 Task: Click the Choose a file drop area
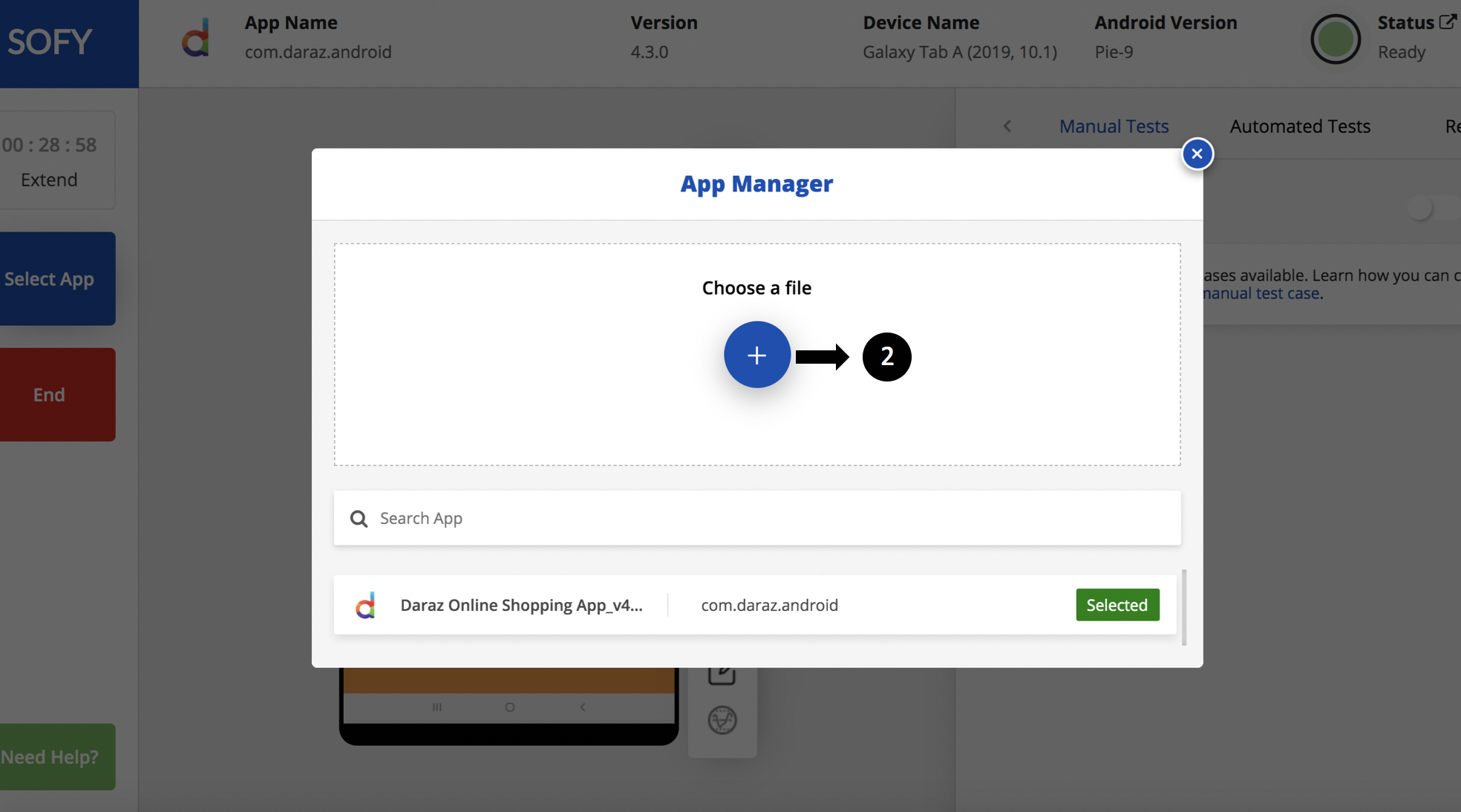(756, 354)
